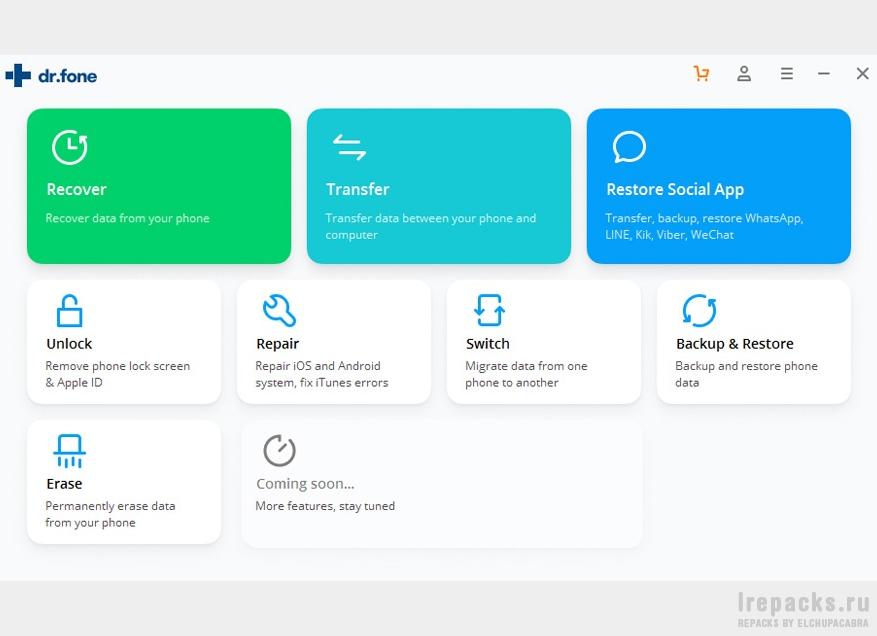The width and height of the screenshot is (877, 636).
Task: Click the Restore Social App heading
Action: tap(675, 189)
